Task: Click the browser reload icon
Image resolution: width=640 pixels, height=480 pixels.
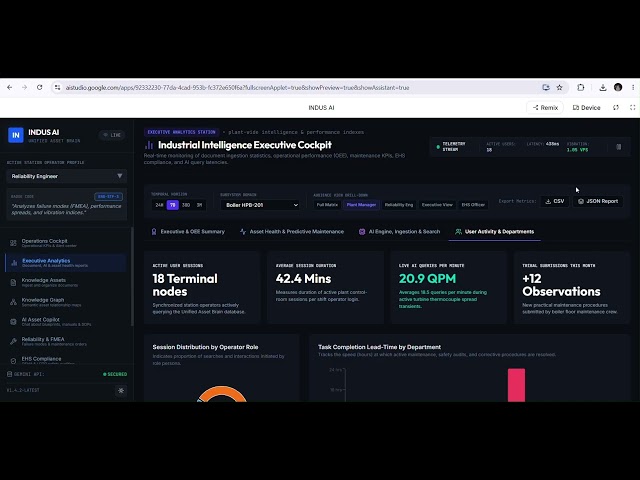Action: coord(40,87)
